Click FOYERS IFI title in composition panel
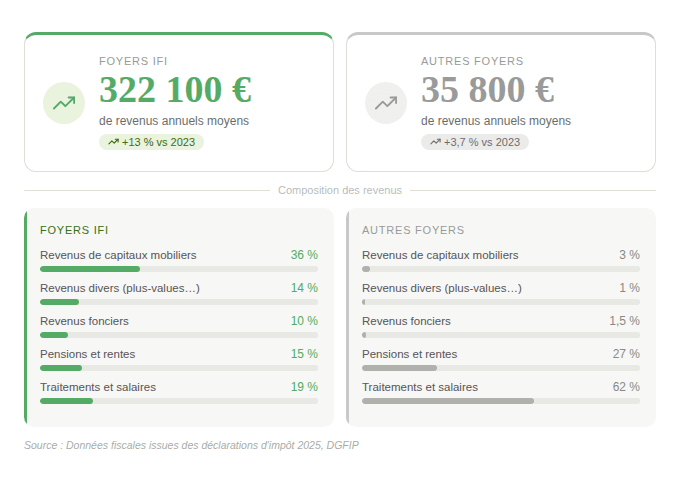Screen dimensions: 680x485 coord(74,230)
